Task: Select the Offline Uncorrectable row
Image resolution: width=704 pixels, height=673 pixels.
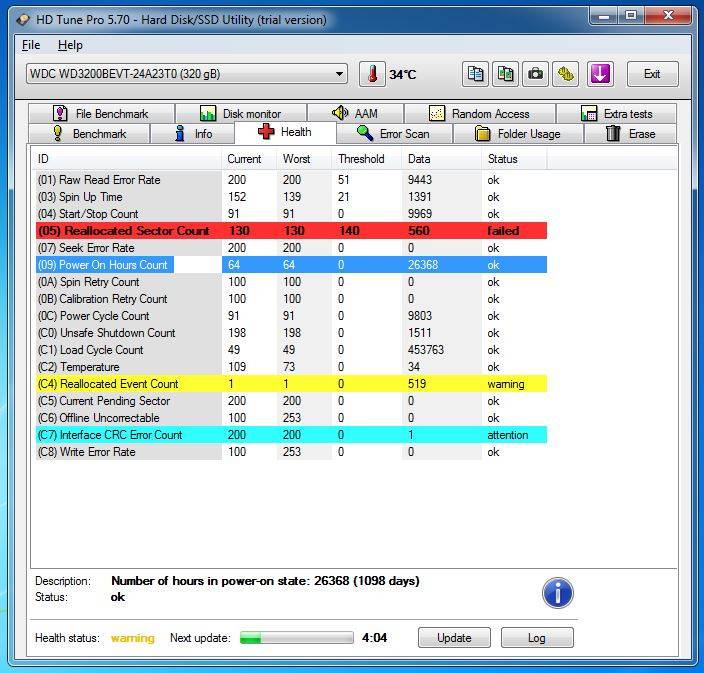Action: [x=291, y=418]
